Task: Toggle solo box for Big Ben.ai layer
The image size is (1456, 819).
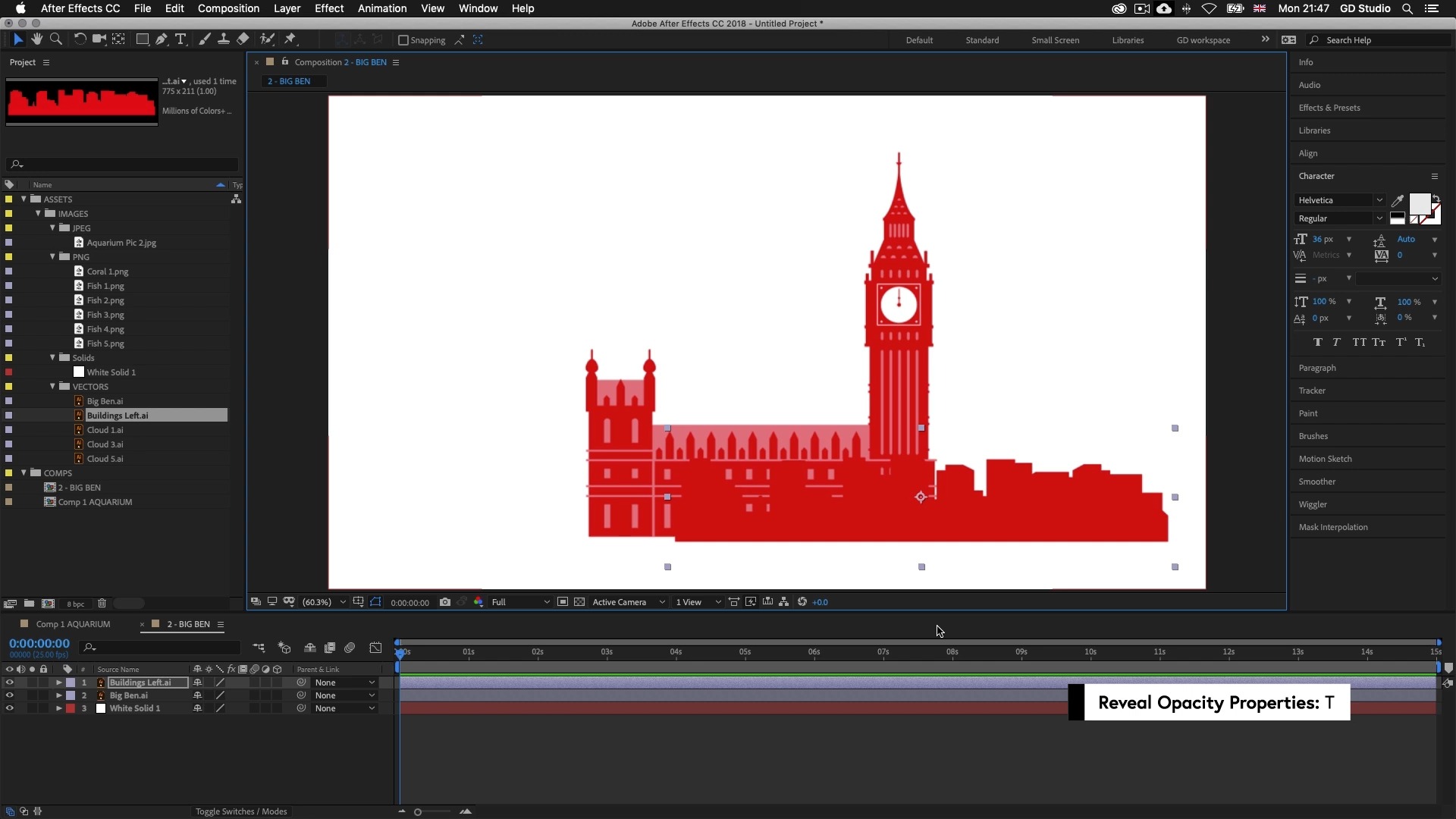Action: pyautogui.click(x=32, y=695)
